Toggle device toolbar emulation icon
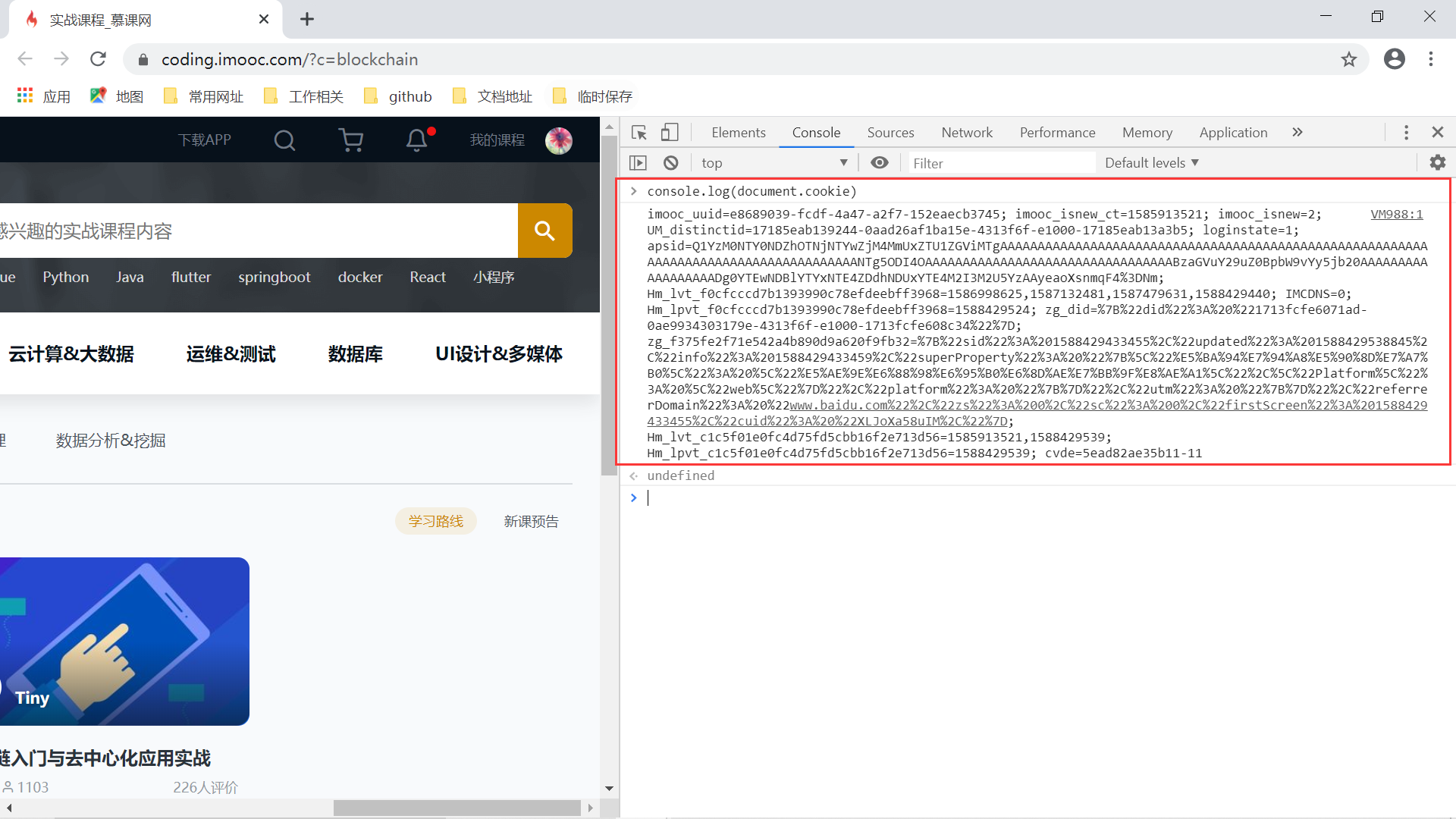 pyautogui.click(x=669, y=131)
